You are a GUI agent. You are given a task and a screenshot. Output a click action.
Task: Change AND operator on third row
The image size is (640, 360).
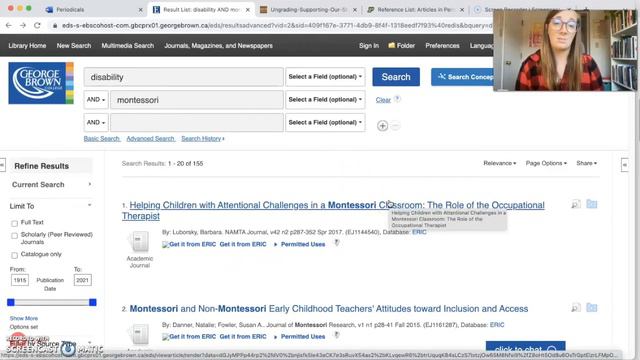coord(96,122)
